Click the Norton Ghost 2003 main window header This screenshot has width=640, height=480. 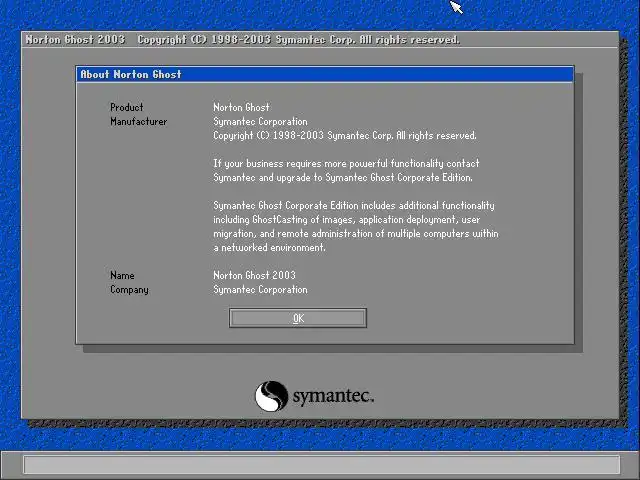pos(320,40)
